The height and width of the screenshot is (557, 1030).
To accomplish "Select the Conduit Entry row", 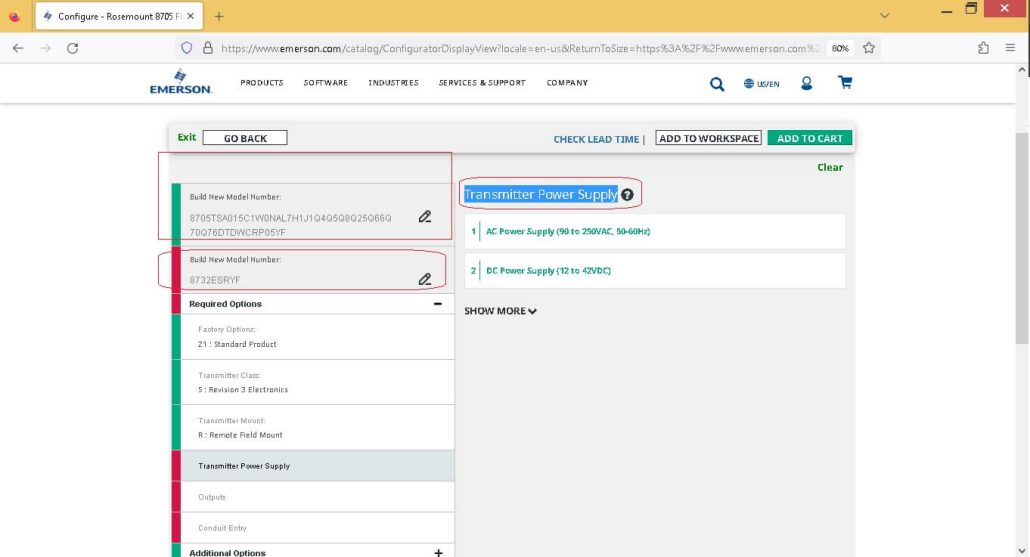I will 317,528.
